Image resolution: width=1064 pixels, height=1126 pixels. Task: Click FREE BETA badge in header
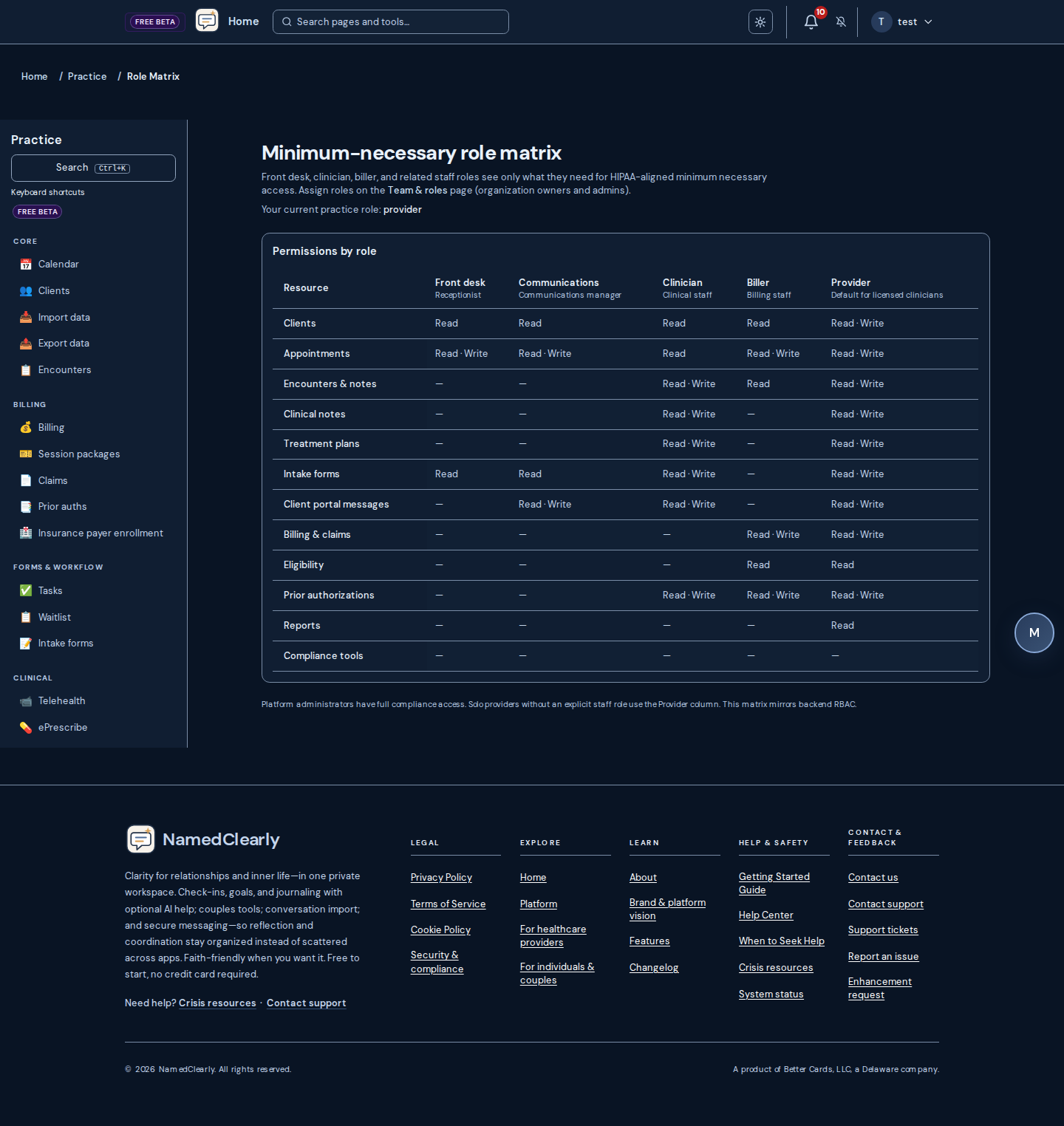(155, 22)
